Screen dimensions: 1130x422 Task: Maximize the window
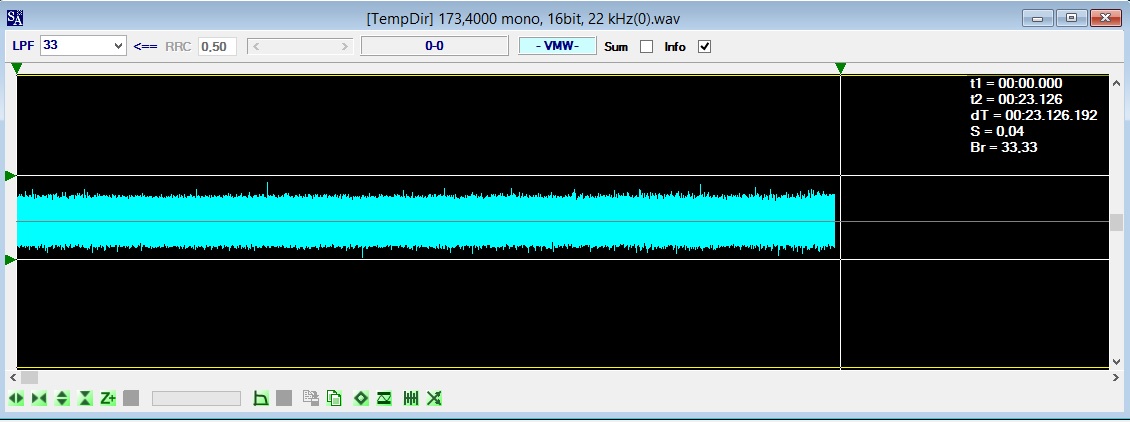point(1072,18)
